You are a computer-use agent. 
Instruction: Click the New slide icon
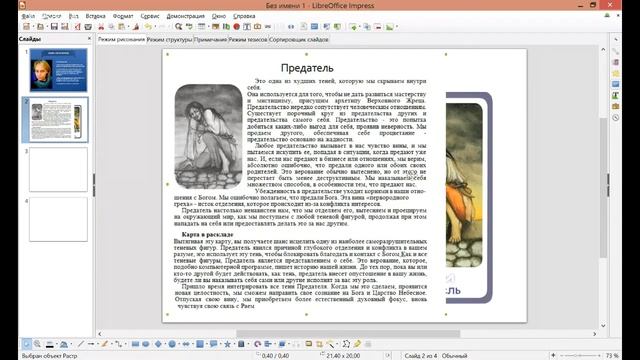[353, 27]
